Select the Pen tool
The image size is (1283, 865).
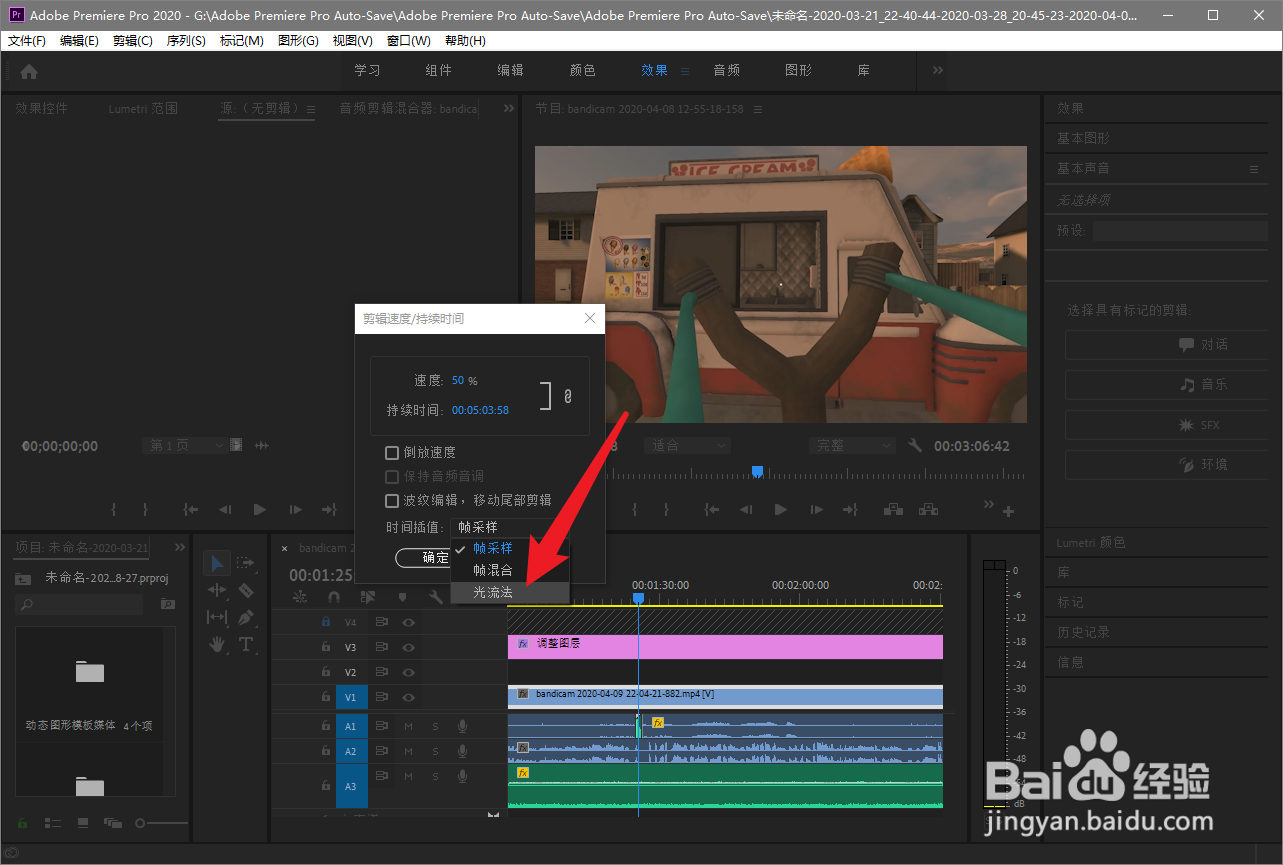click(x=246, y=618)
